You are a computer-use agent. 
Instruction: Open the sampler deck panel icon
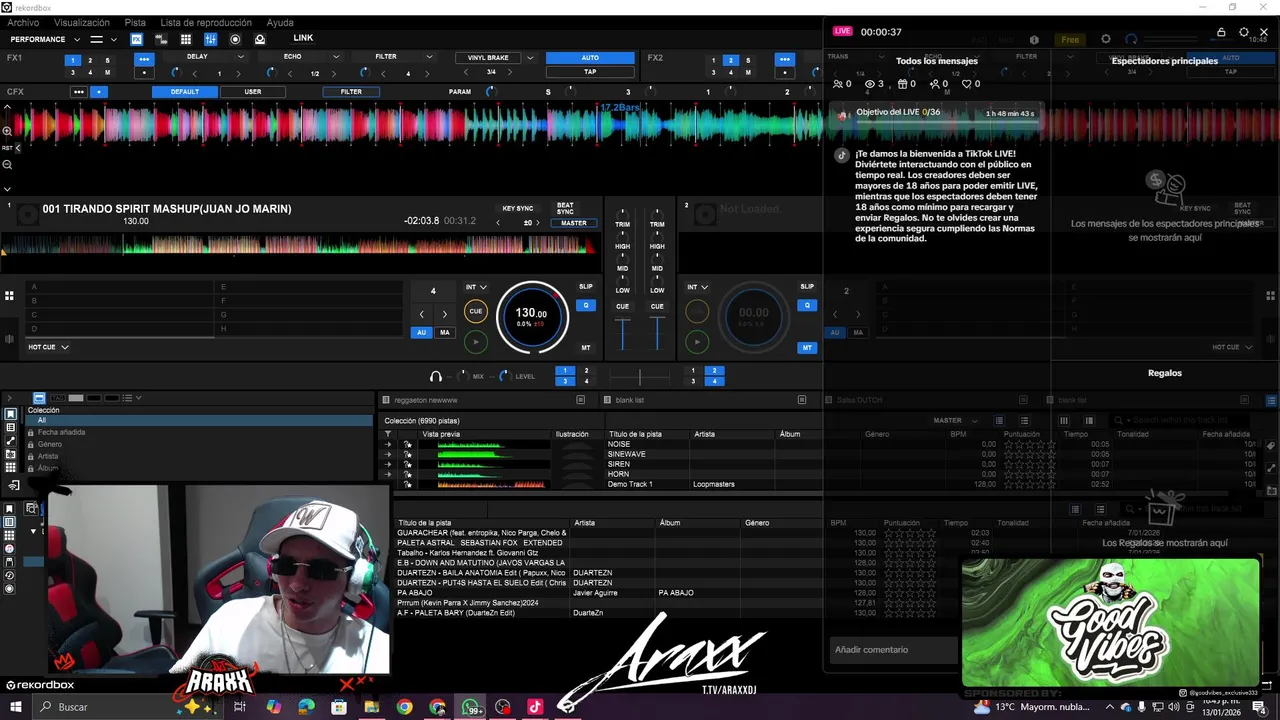click(161, 39)
